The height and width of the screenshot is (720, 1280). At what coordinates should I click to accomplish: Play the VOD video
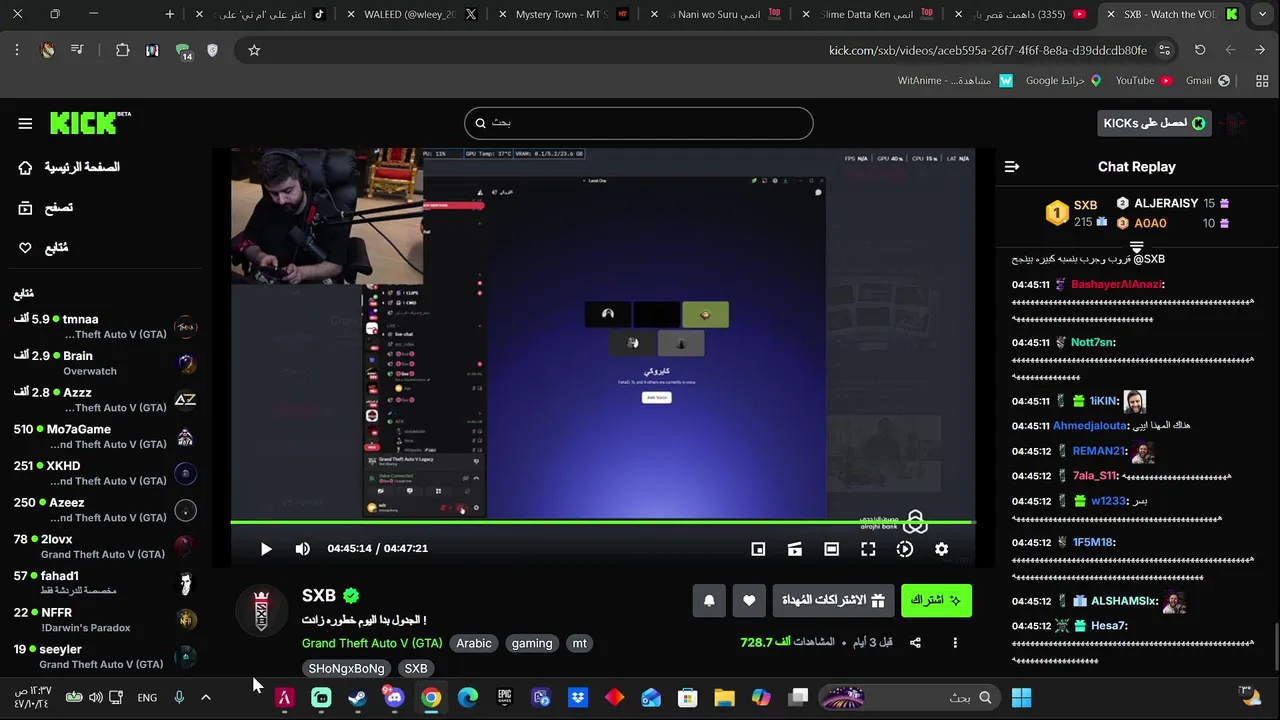point(266,549)
